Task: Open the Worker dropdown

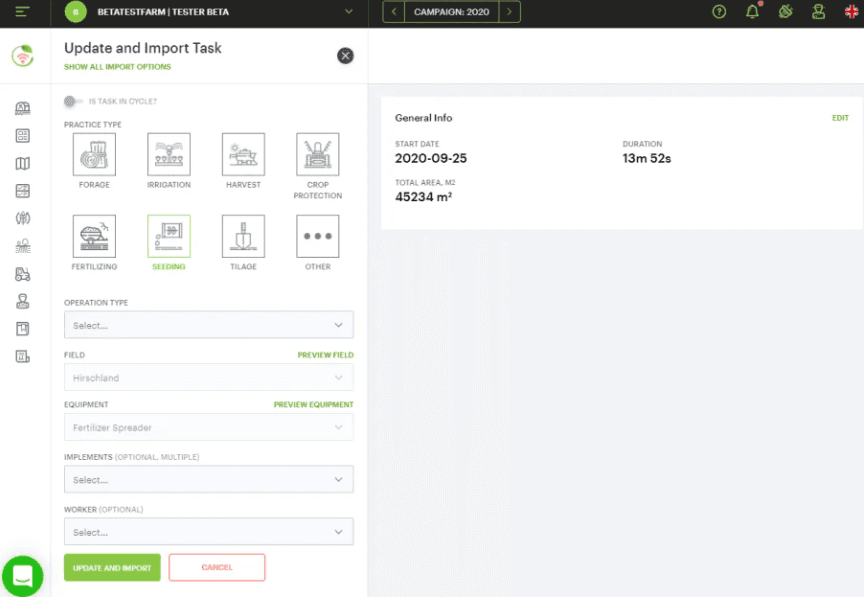Action: (x=209, y=532)
